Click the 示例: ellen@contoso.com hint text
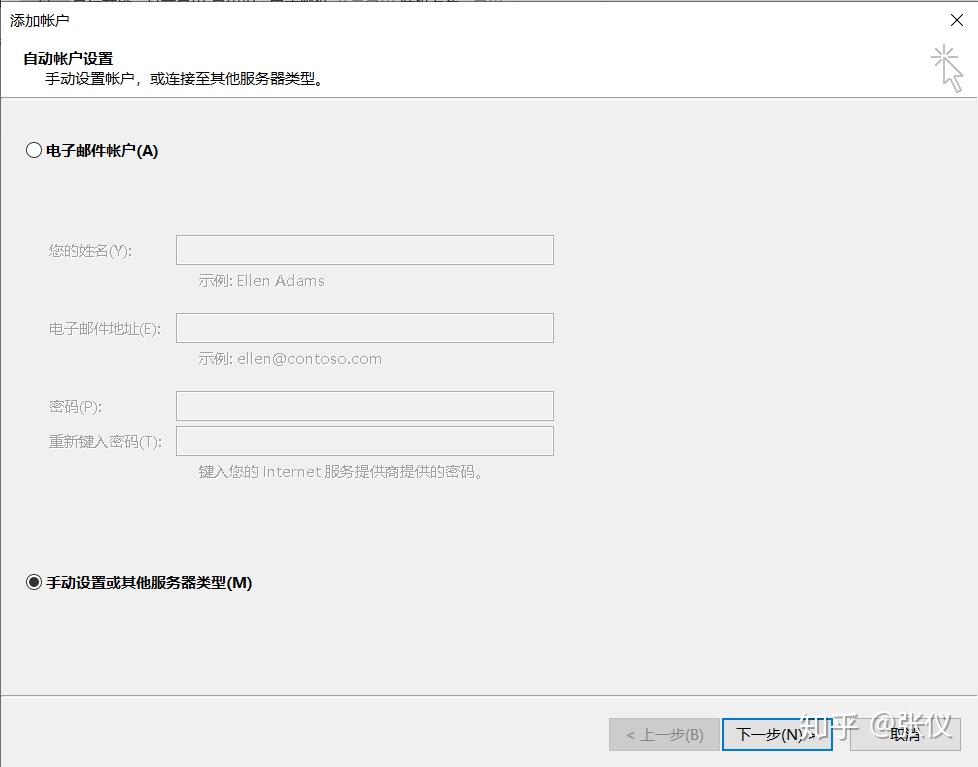The image size is (978, 767). pyautogui.click(x=290, y=359)
